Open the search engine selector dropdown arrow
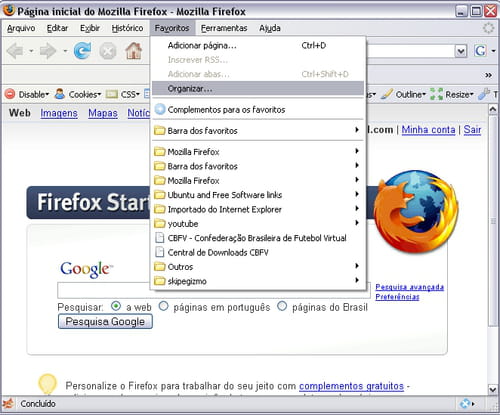 [493, 51]
